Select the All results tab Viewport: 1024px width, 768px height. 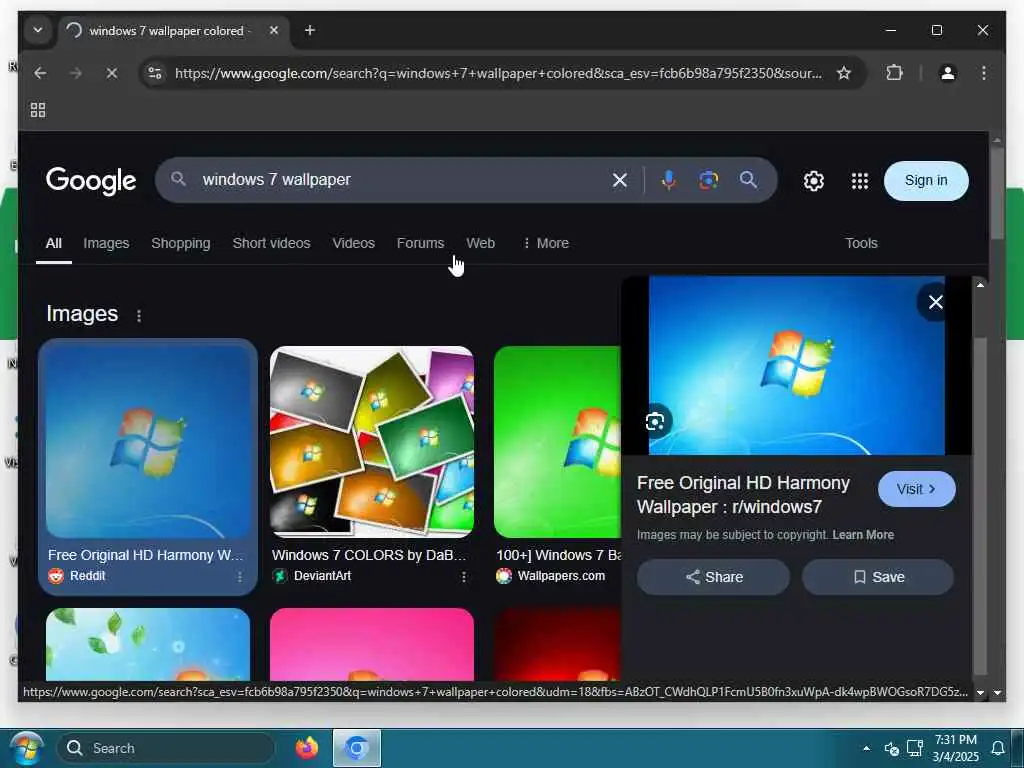click(54, 244)
